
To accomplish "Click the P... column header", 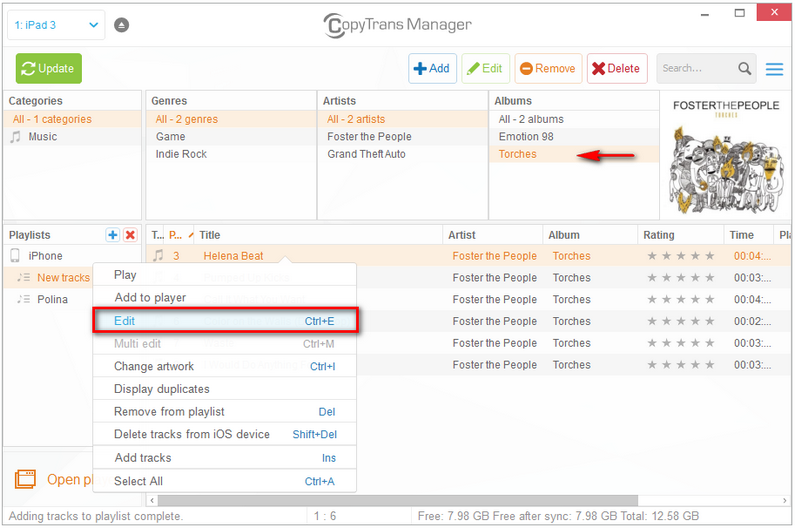I will [176, 235].
